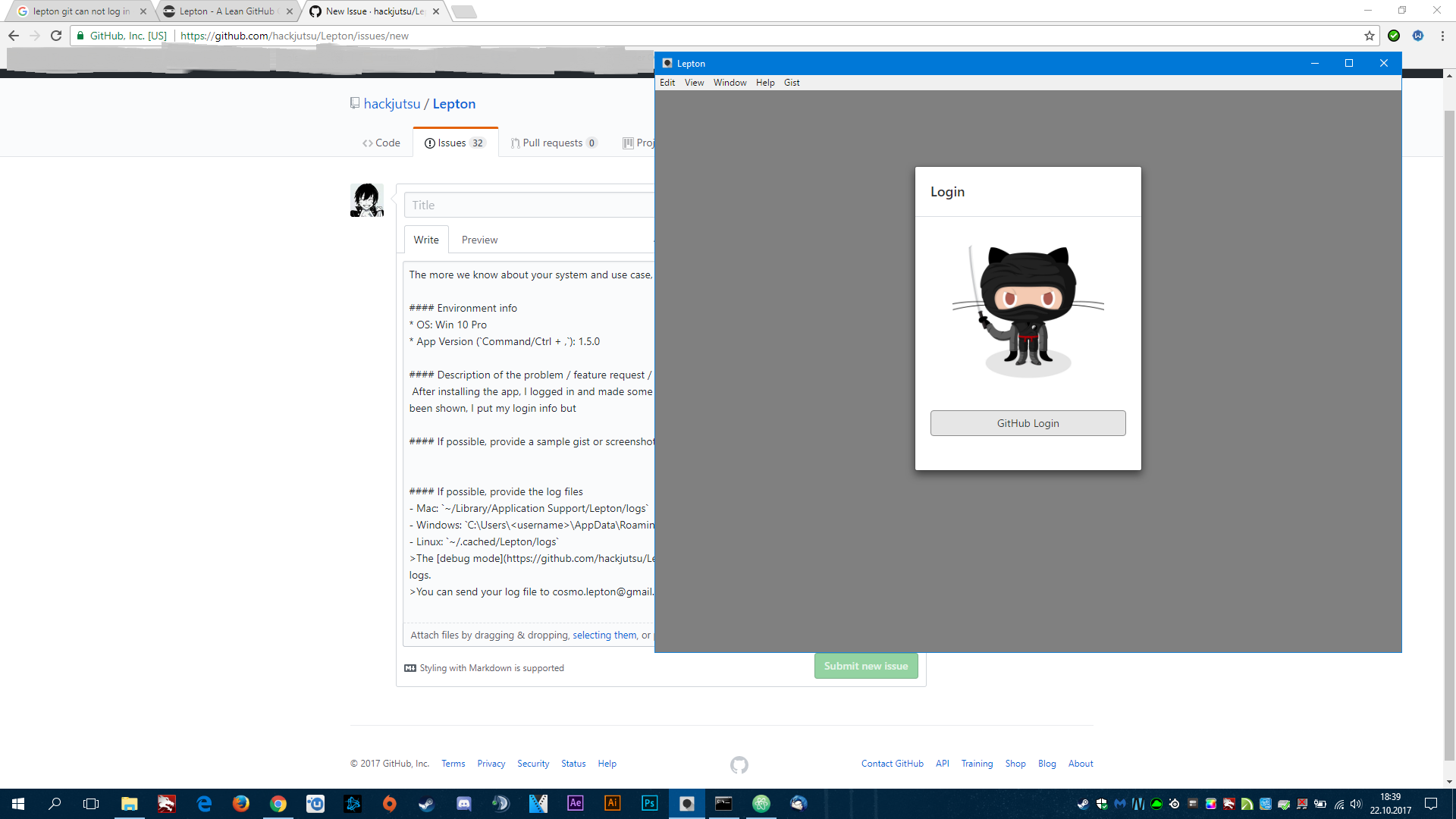Open the Gist menu in Lepton
Viewport: 1456px width, 819px height.
pyautogui.click(x=792, y=83)
